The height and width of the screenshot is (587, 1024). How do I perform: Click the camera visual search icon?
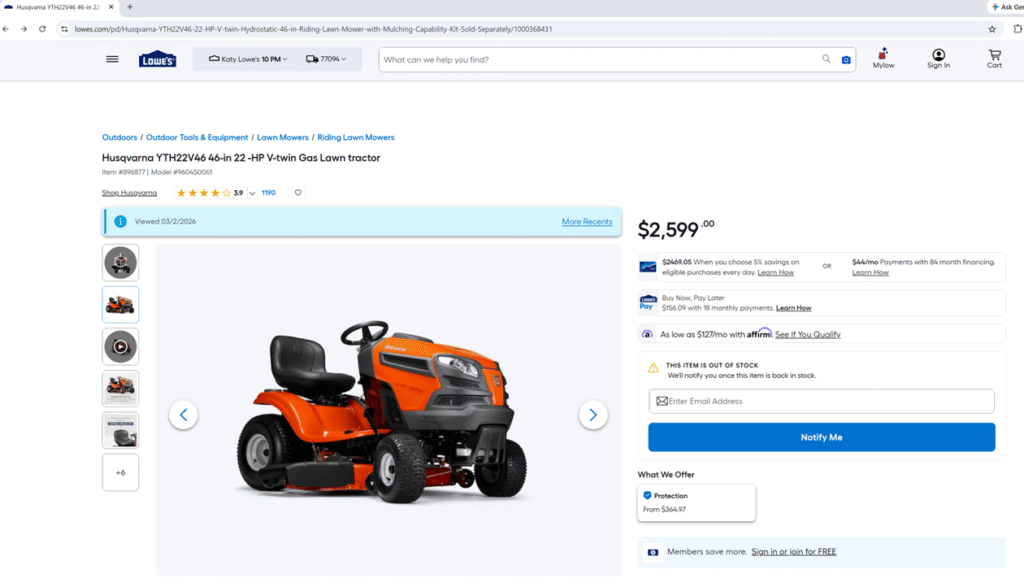[846, 60]
